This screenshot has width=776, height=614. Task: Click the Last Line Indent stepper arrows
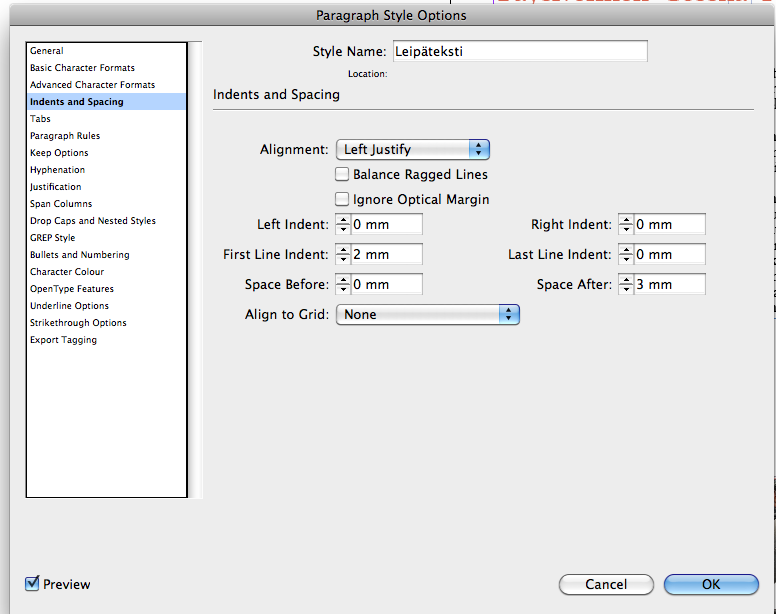[x=625, y=255]
